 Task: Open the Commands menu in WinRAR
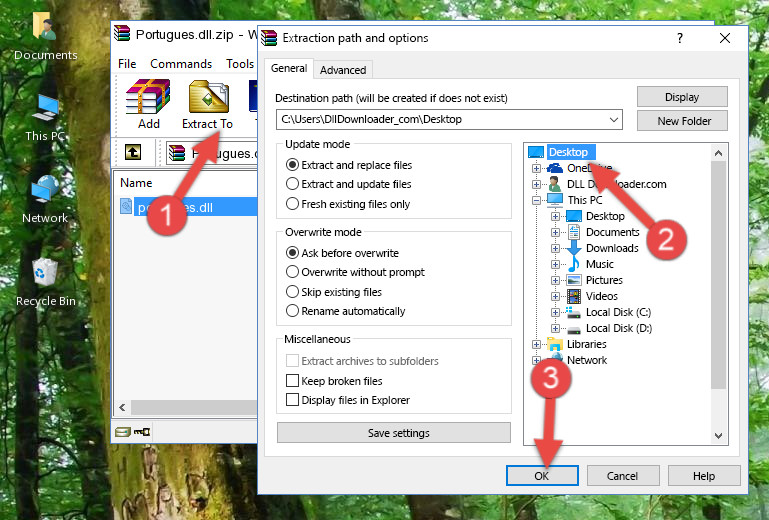[x=181, y=64]
